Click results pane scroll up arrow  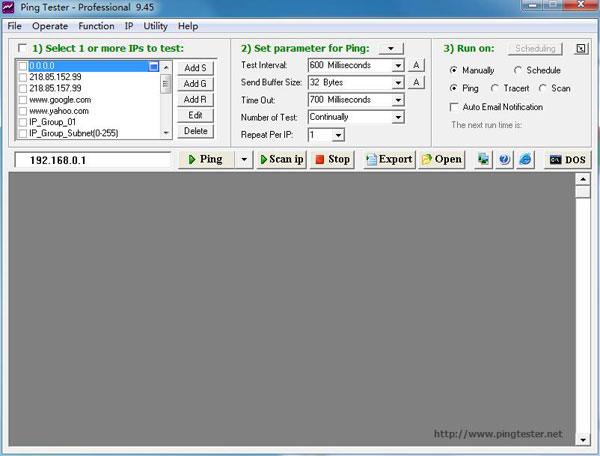click(x=582, y=179)
